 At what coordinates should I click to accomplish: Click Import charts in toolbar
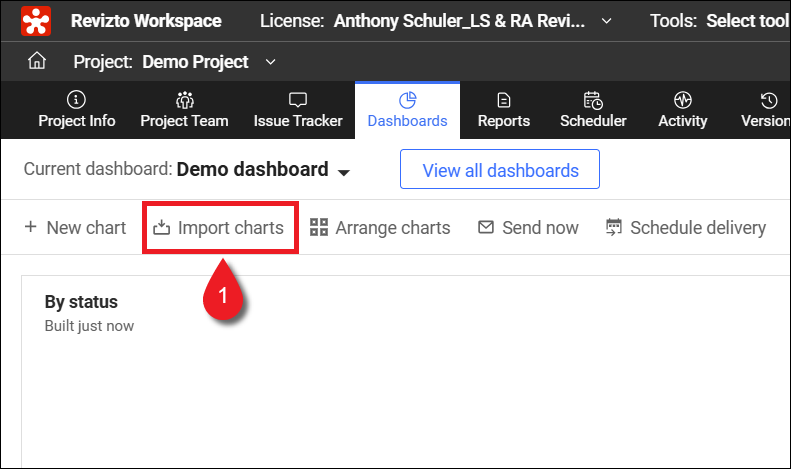[x=219, y=228]
